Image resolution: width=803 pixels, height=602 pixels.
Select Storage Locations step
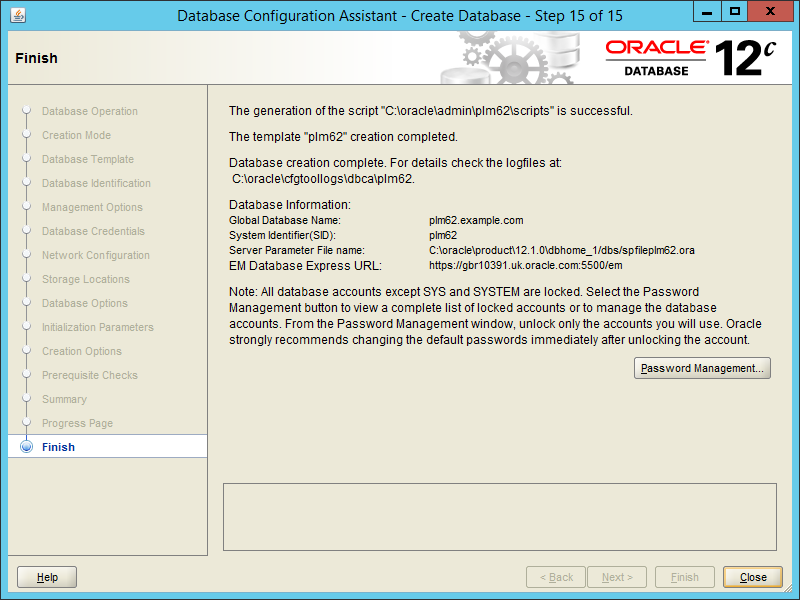click(86, 279)
